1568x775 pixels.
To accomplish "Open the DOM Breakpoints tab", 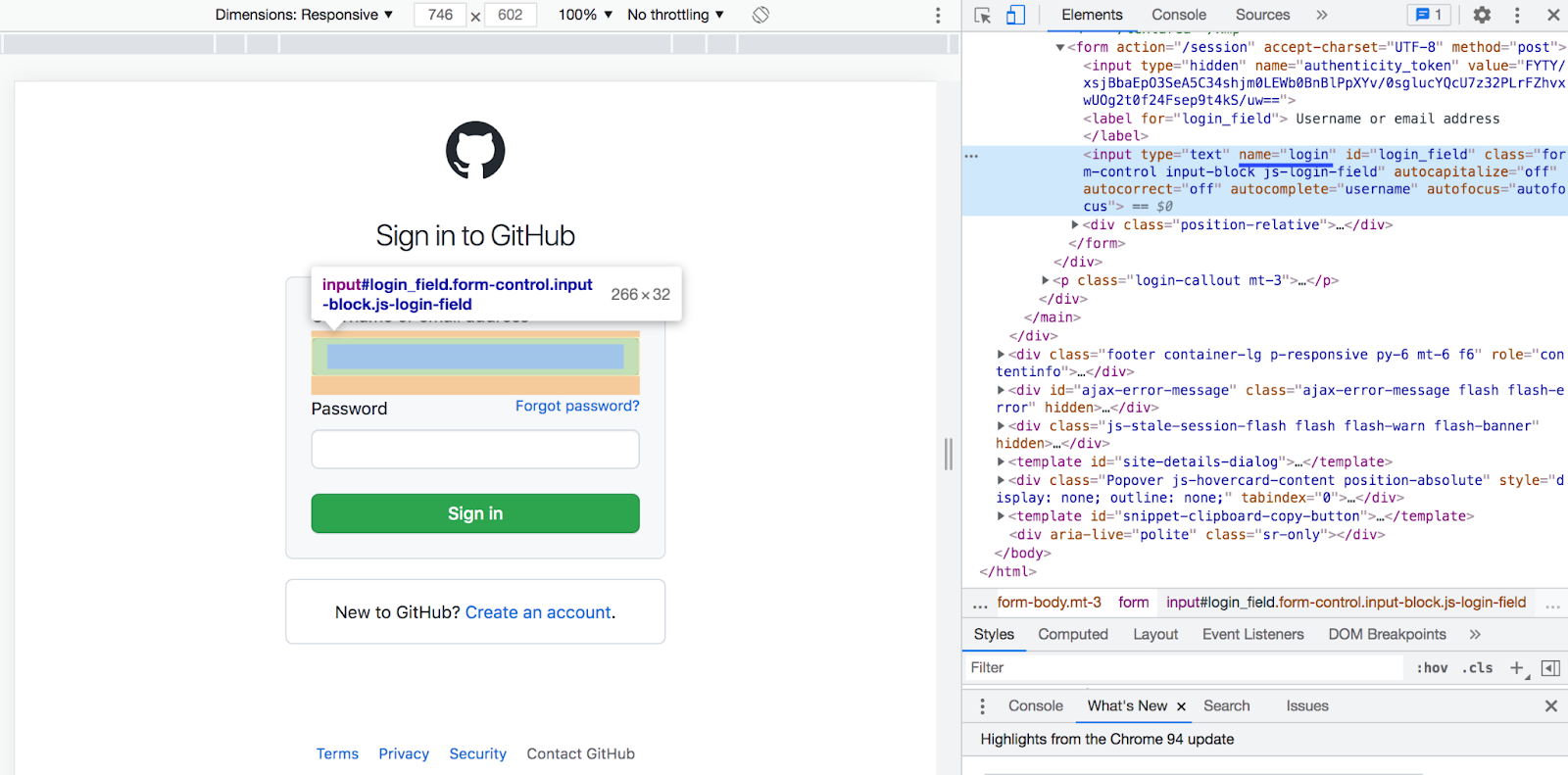I will [1387, 635].
